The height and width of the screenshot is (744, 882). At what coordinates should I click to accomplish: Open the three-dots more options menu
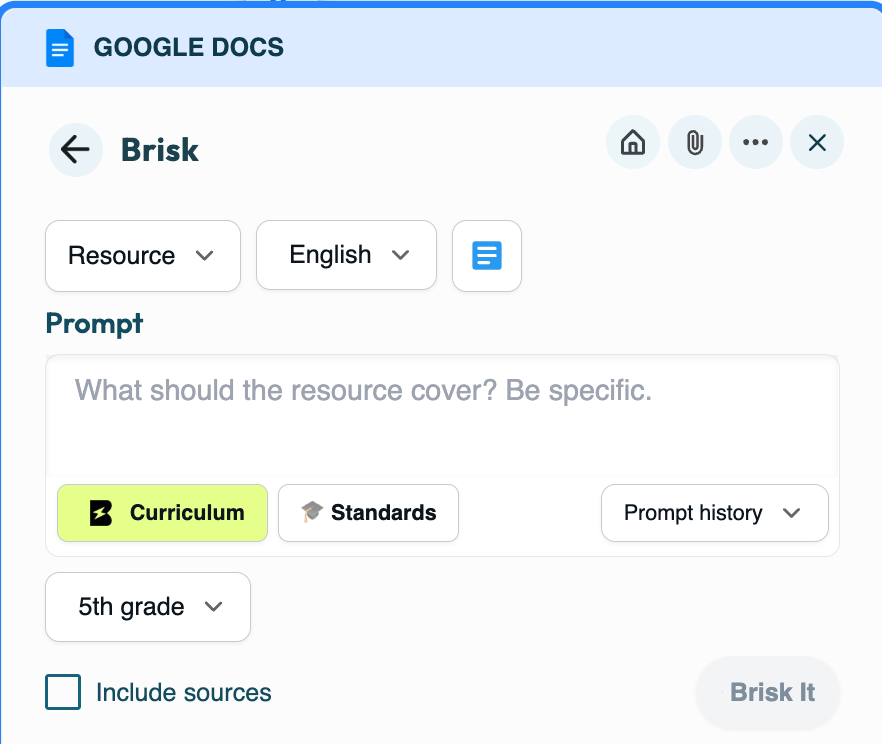pyautogui.click(x=755, y=143)
